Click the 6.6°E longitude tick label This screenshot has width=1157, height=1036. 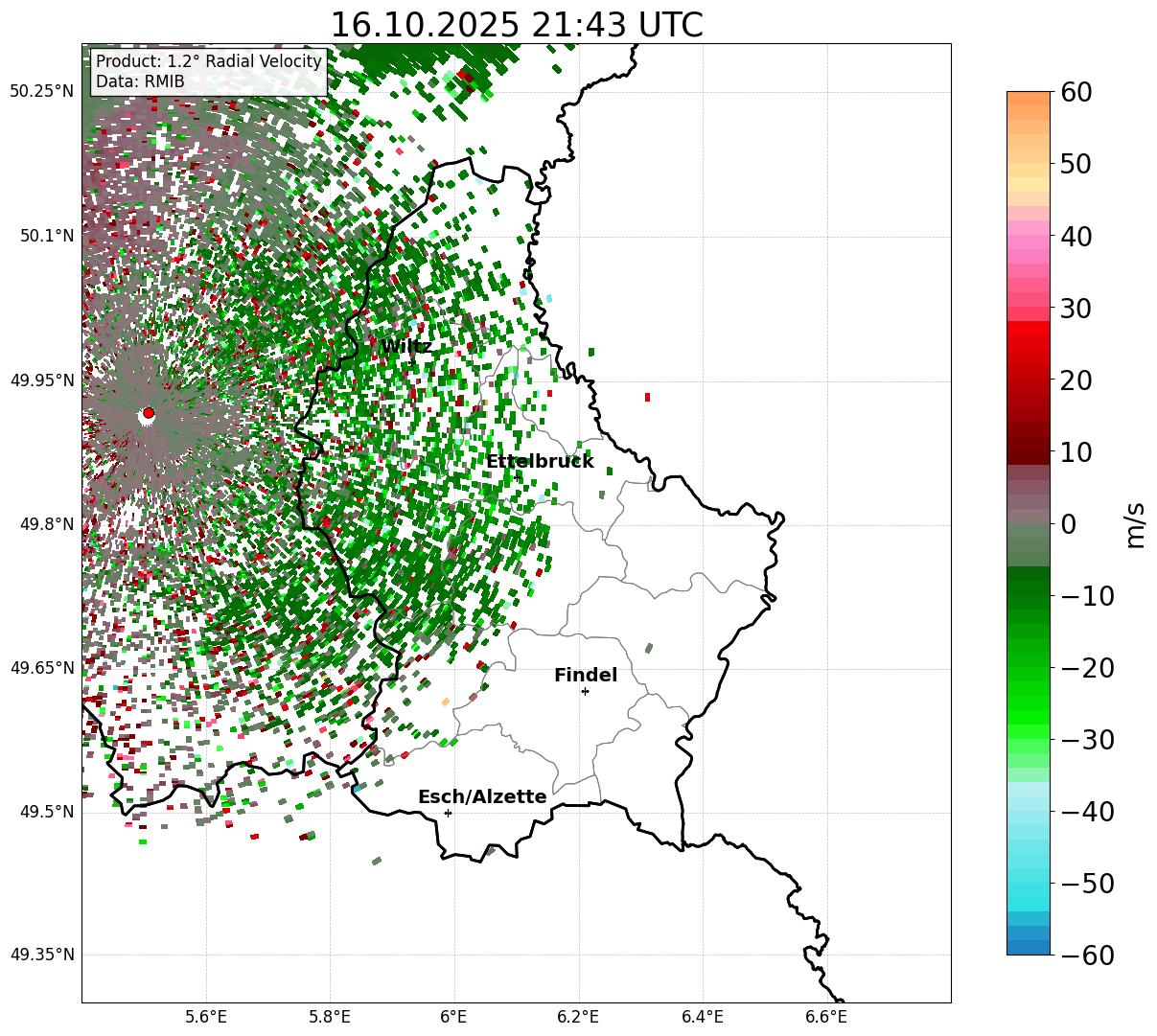pyautogui.click(x=826, y=1016)
